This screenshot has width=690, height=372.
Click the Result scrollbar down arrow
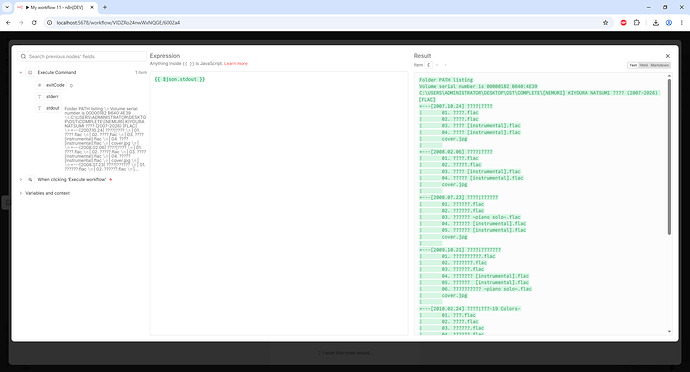click(669, 331)
